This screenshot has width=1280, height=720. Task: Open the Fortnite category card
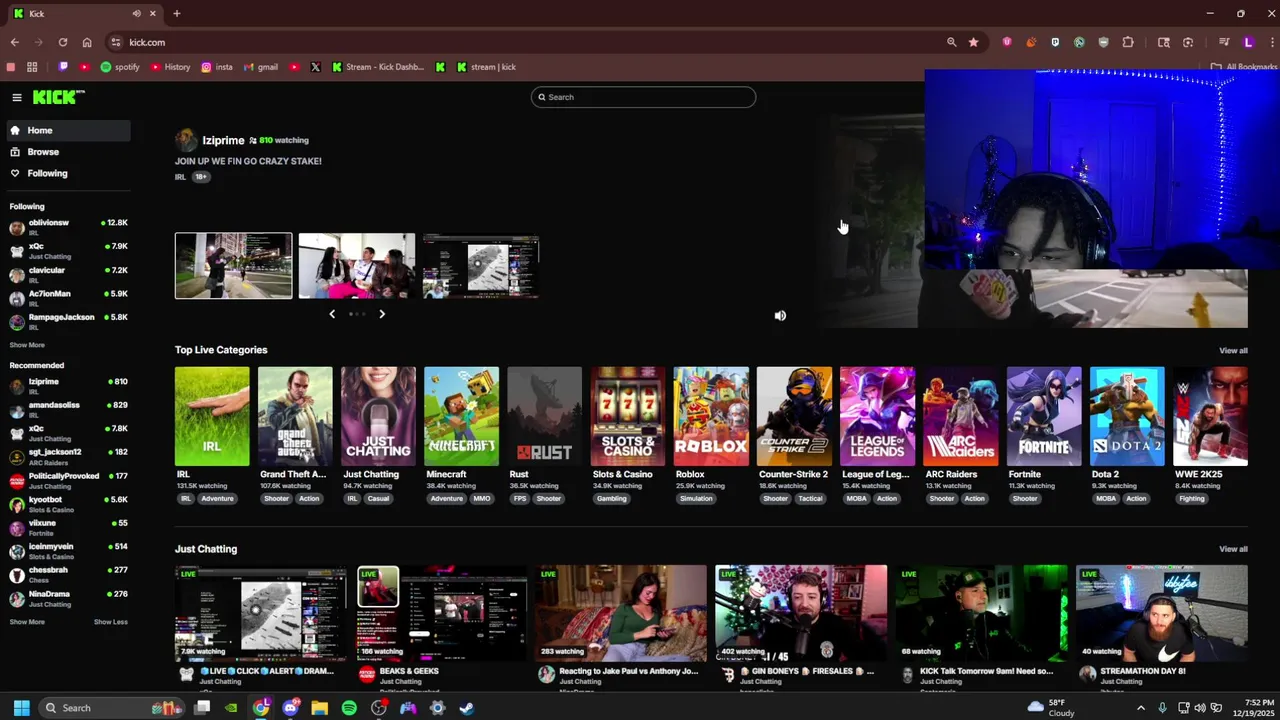point(1044,416)
